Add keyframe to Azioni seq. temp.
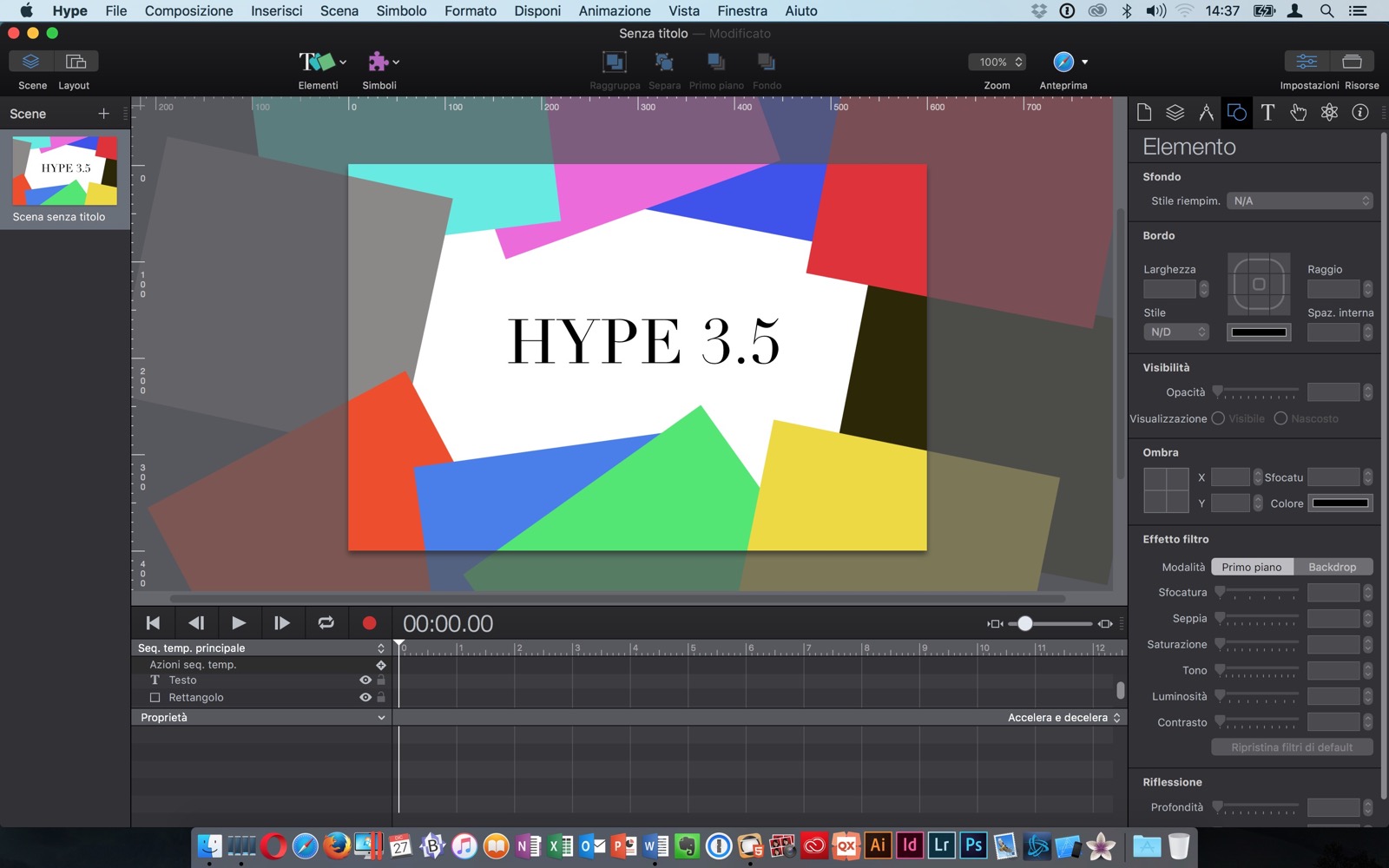This screenshot has height=868, width=1389. (380, 665)
